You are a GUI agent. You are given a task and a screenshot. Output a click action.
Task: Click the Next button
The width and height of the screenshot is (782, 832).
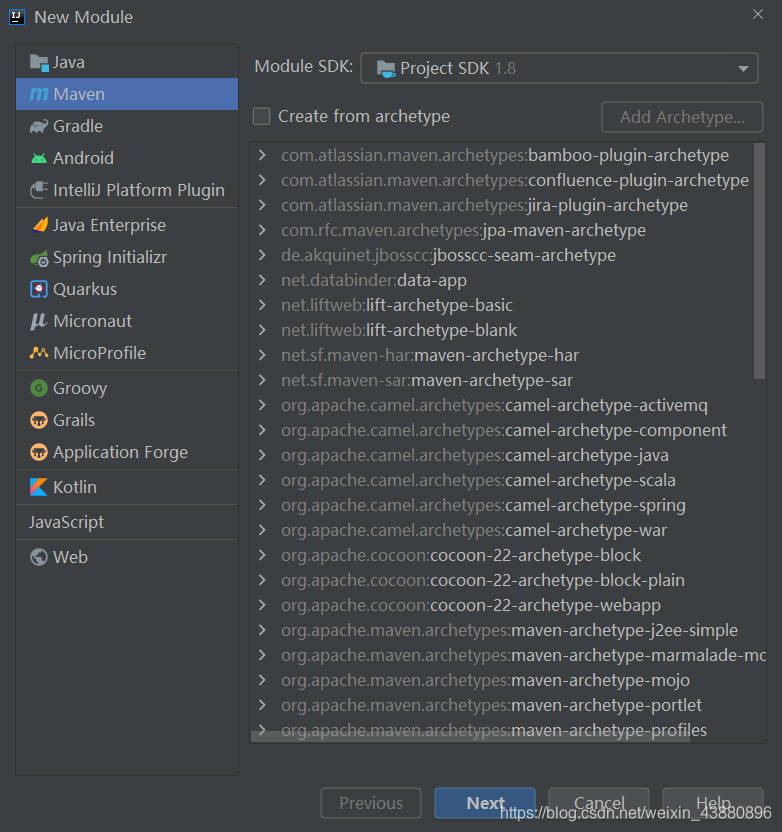[485, 803]
